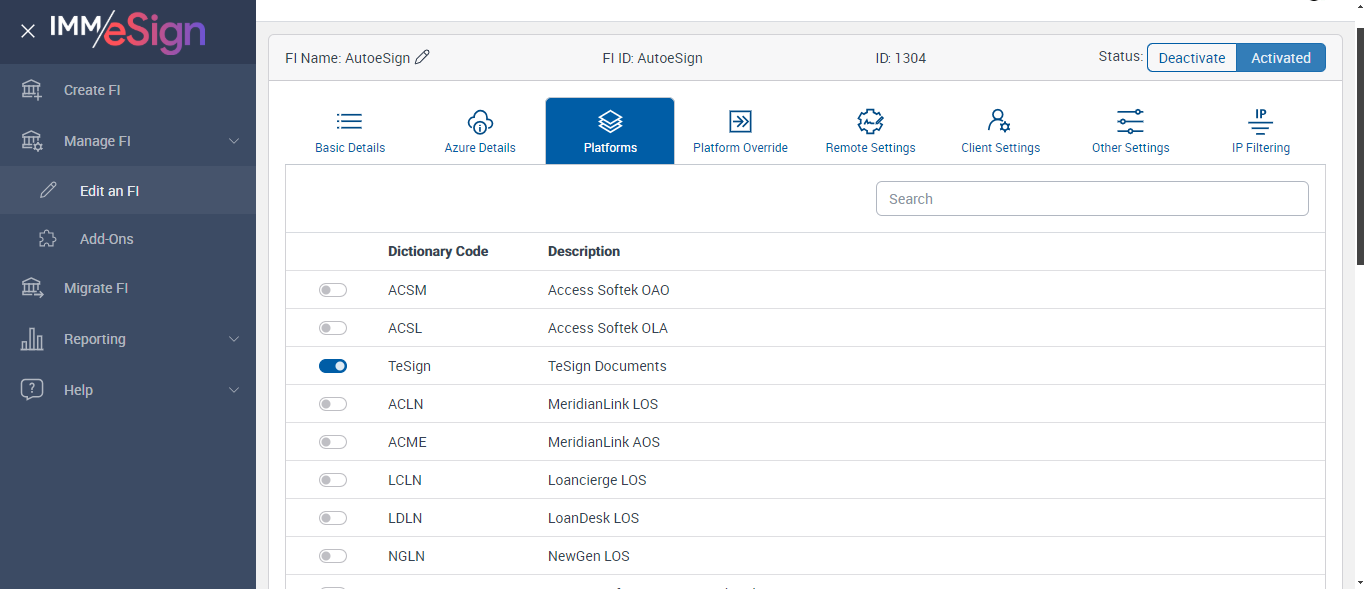This screenshot has height=589, width=1366.
Task: Enable the ACLN MeridianLink LOS toggle
Action: click(333, 404)
